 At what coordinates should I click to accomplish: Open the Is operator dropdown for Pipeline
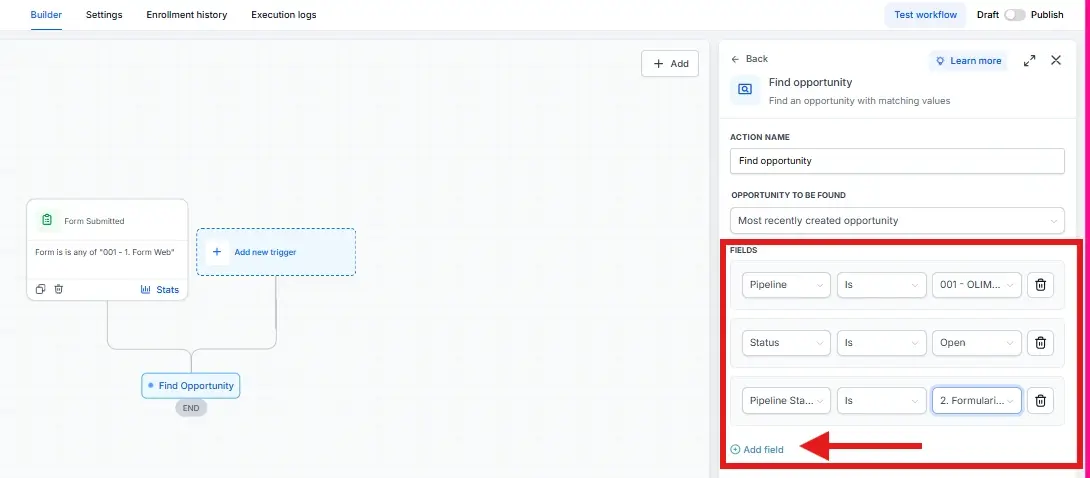(881, 285)
